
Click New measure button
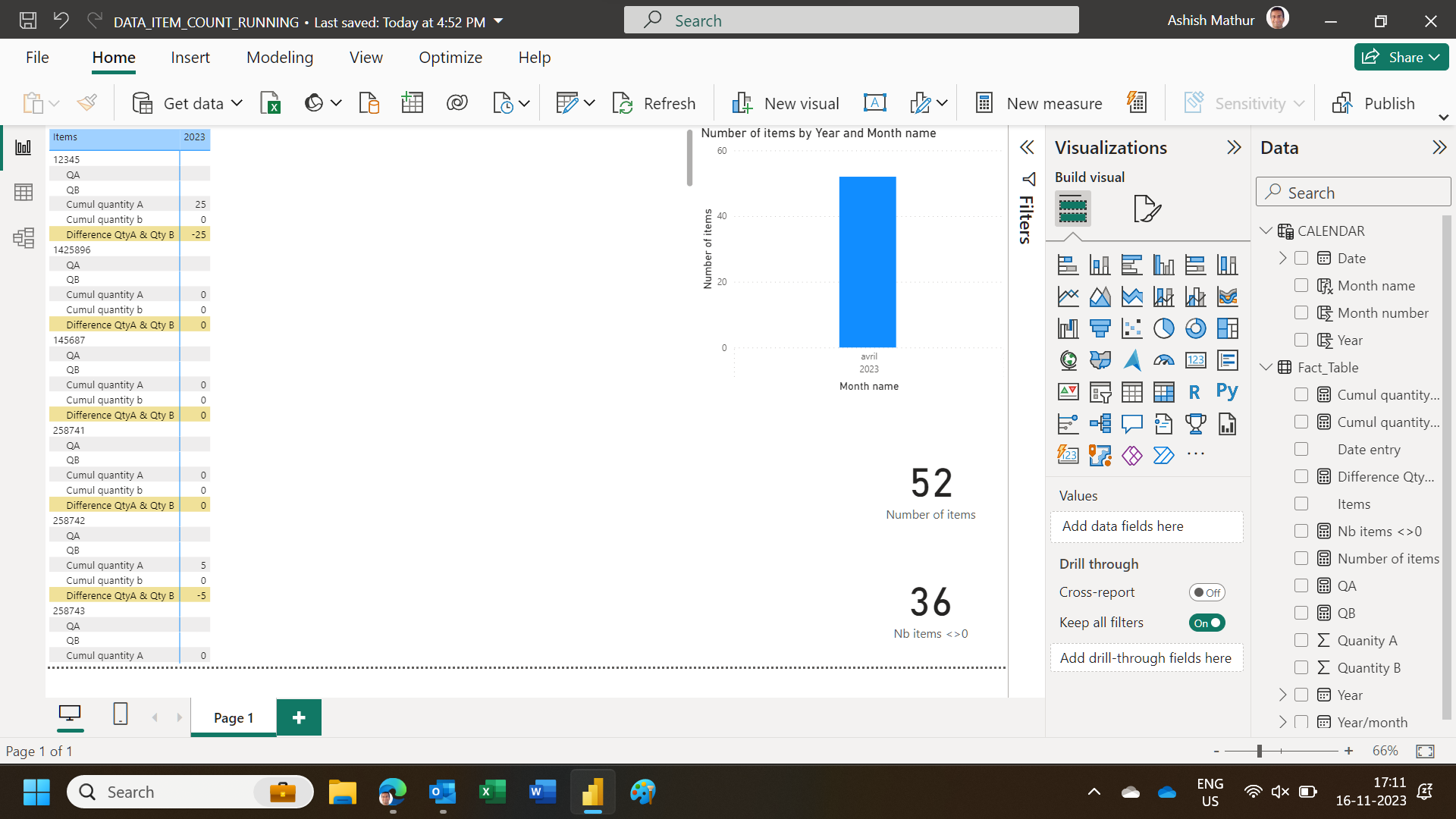[x=1038, y=103]
